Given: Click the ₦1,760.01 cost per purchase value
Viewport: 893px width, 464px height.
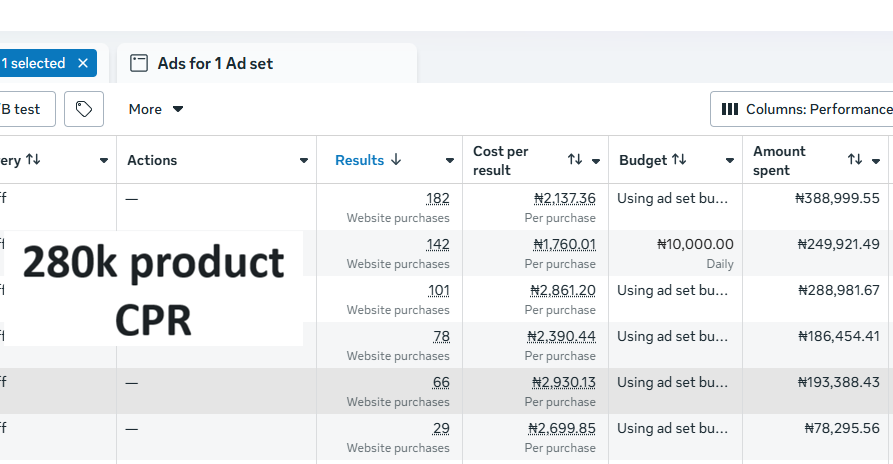Looking at the screenshot, I should [x=564, y=244].
